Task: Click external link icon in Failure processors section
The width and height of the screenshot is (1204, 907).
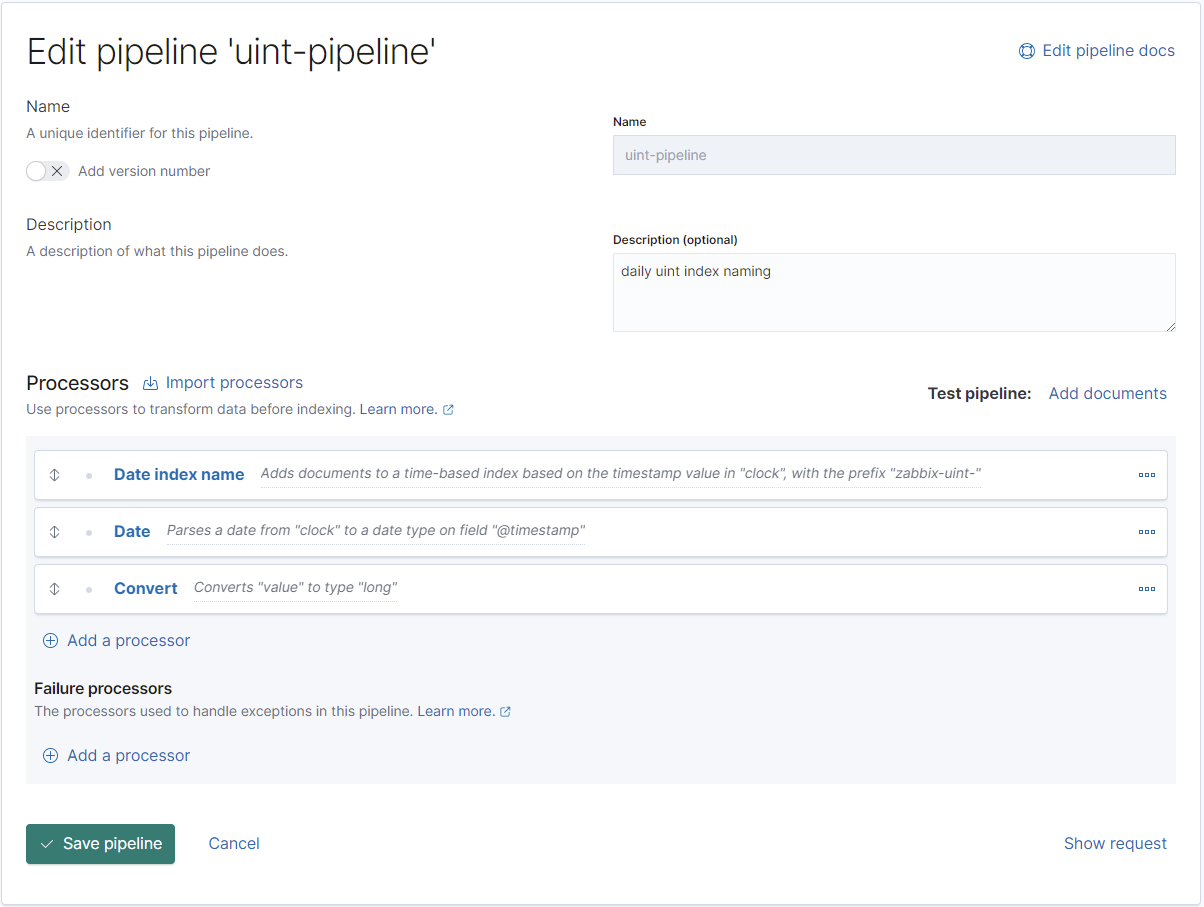Action: point(505,712)
